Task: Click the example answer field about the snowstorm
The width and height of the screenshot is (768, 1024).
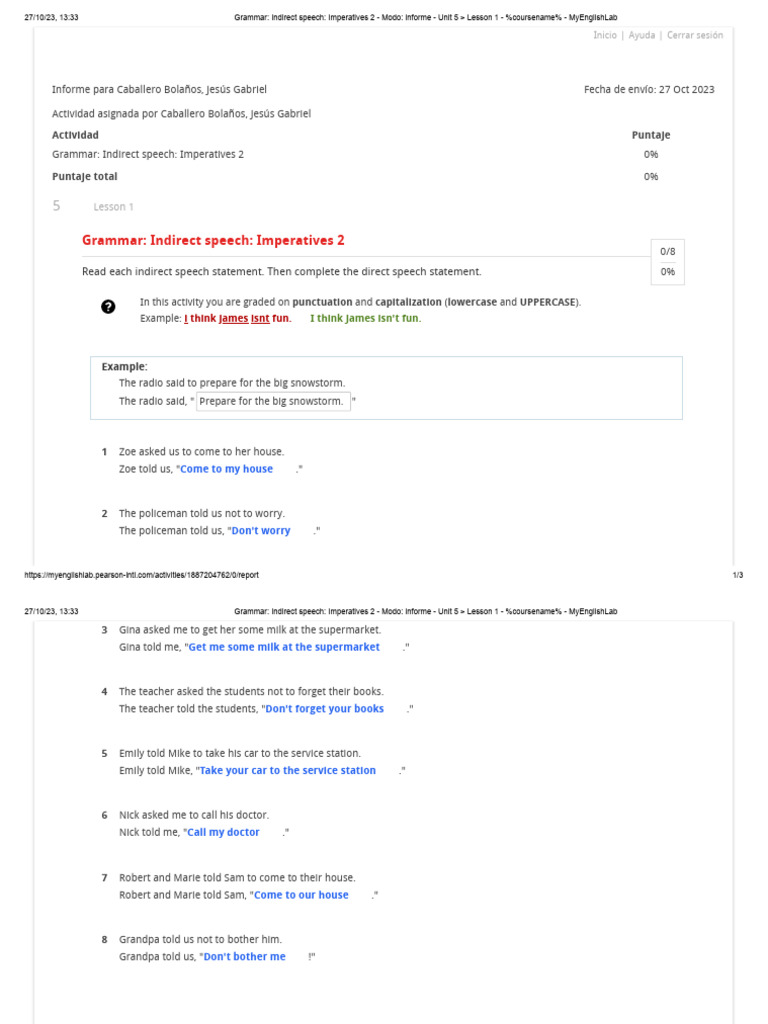Action: click(272, 402)
